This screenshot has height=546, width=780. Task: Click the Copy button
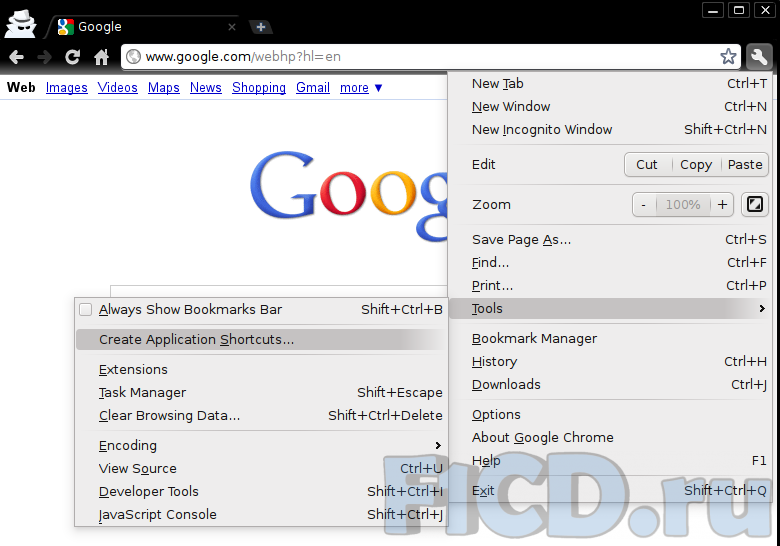pyautogui.click(x=696, y=165)
